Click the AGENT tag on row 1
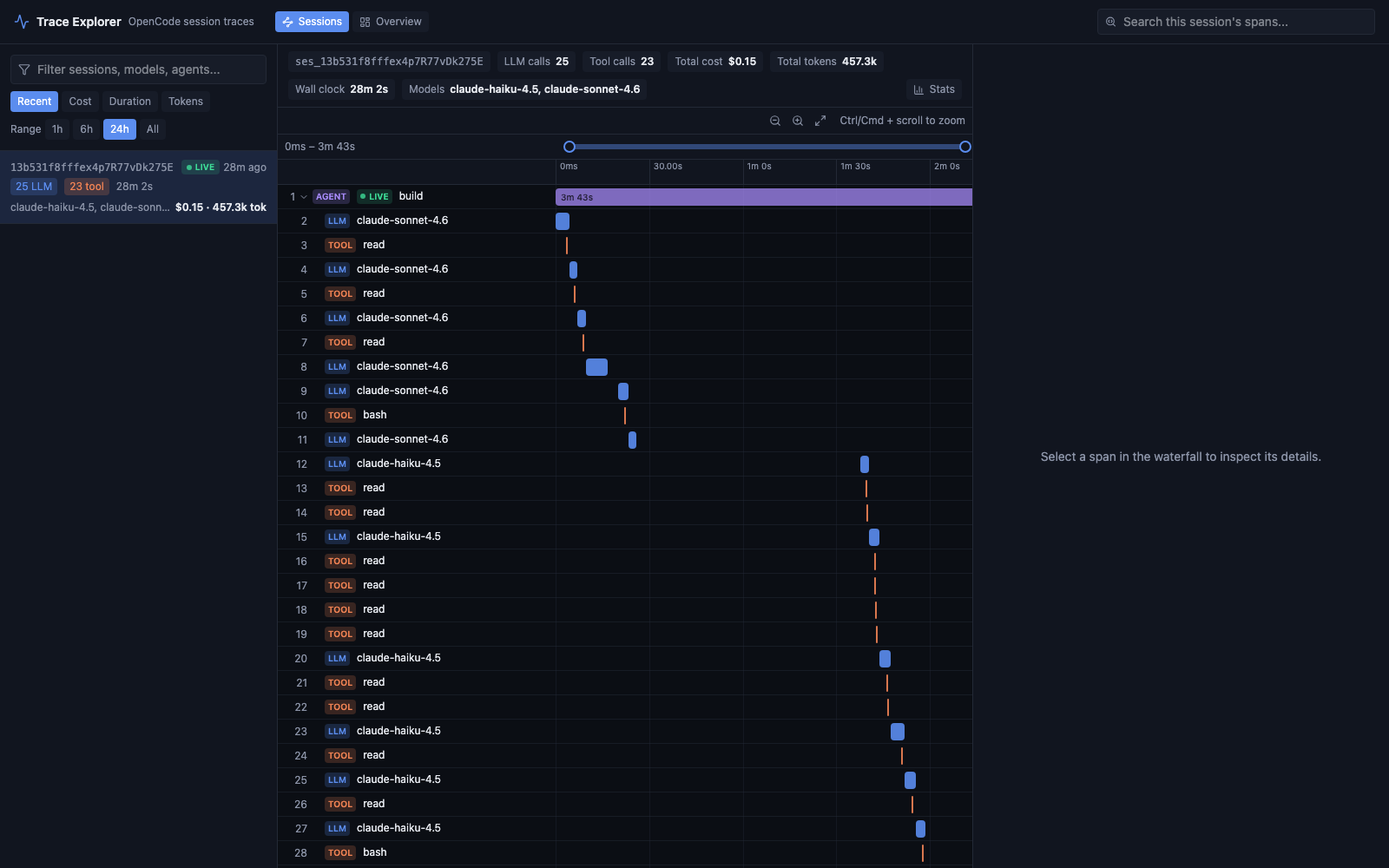The width and height of the screenshot is (1389, 868). 331,197
